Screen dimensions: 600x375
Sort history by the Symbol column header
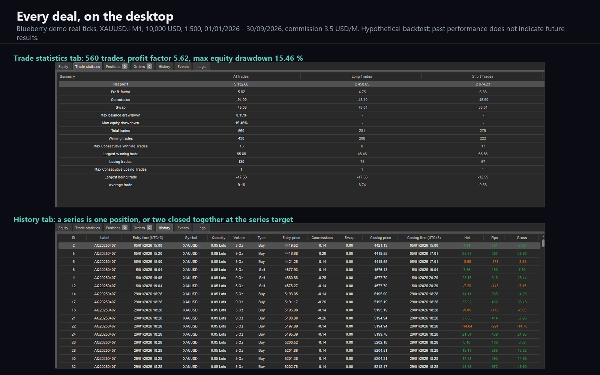(191, 238)
